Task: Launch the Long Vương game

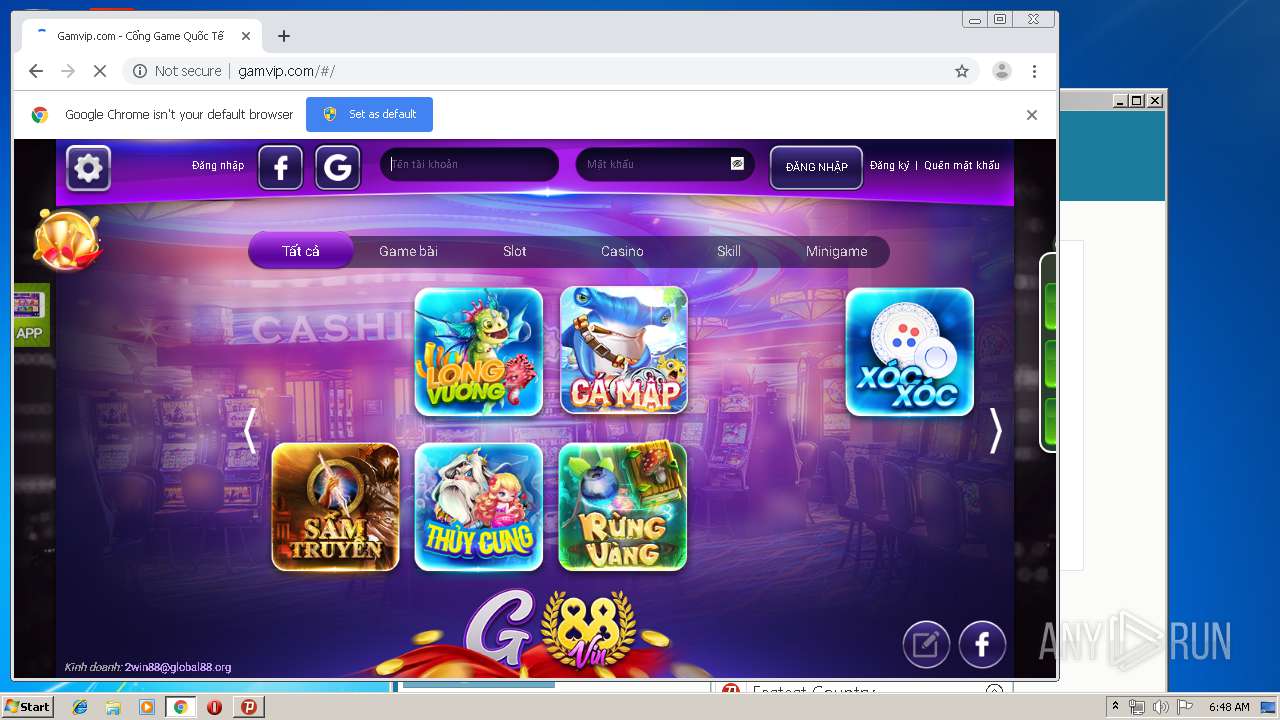Action: click(479, 352)
